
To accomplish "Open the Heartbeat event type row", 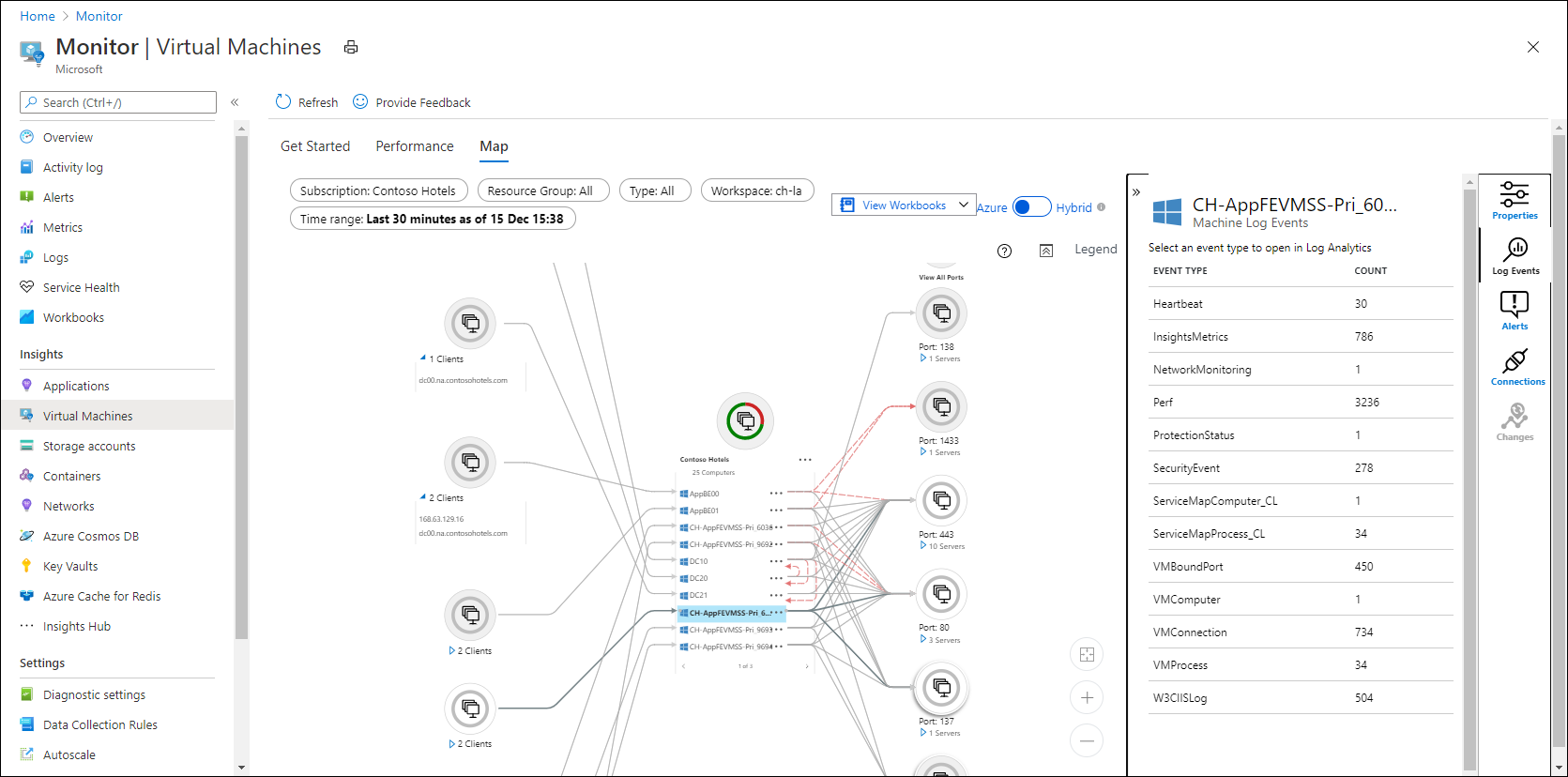I will [1301, 303].
